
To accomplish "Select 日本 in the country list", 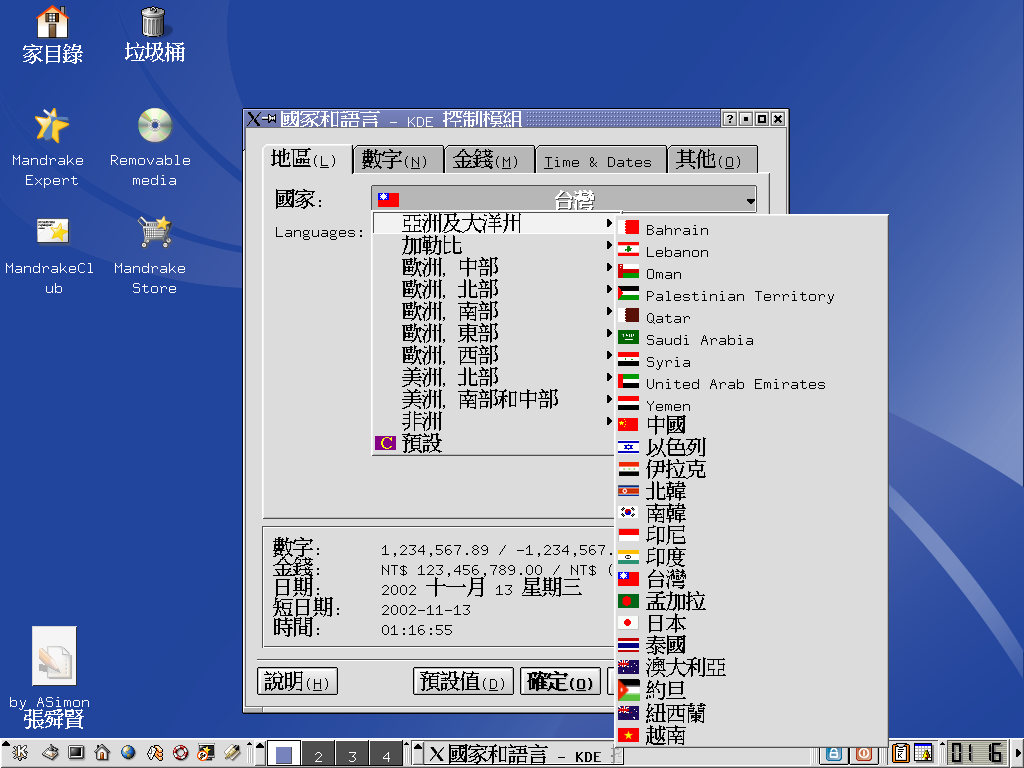I will click(x=751, y=623).
